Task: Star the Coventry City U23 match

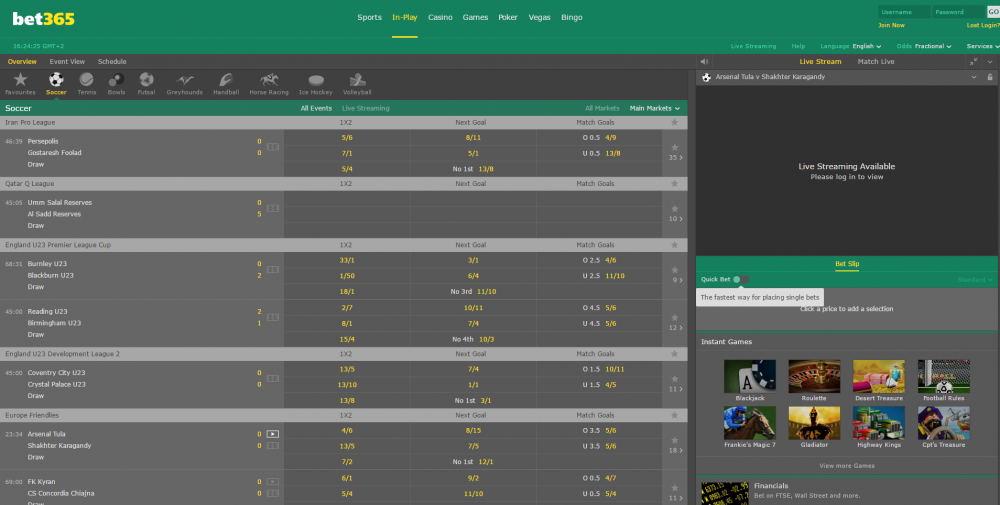Action: (x=674, y=379)
